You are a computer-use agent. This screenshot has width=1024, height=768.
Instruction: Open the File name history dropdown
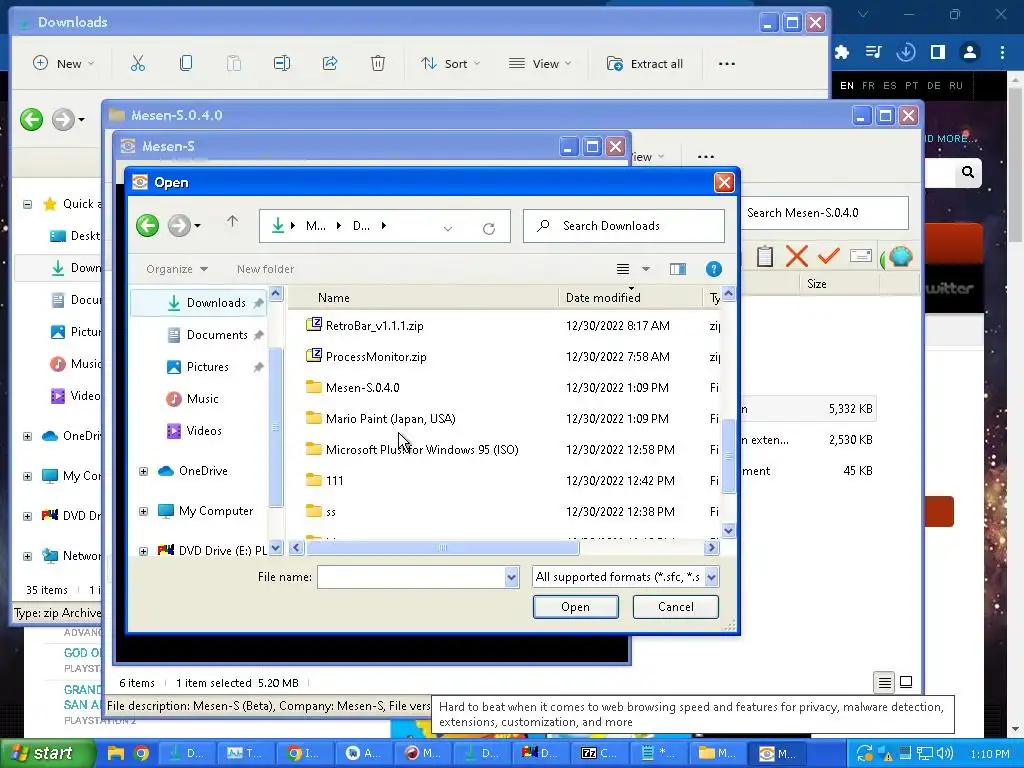[x=511, y=577]
